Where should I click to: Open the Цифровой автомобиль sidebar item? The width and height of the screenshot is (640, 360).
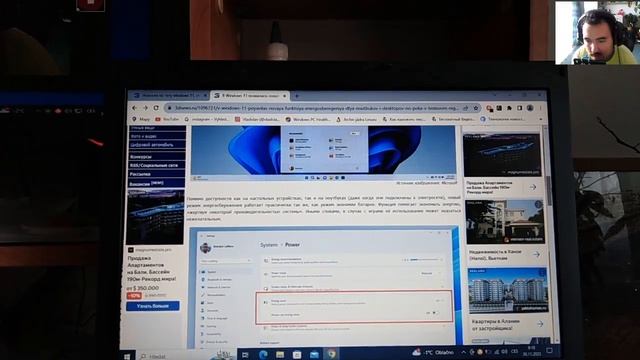tap(157, 145)
